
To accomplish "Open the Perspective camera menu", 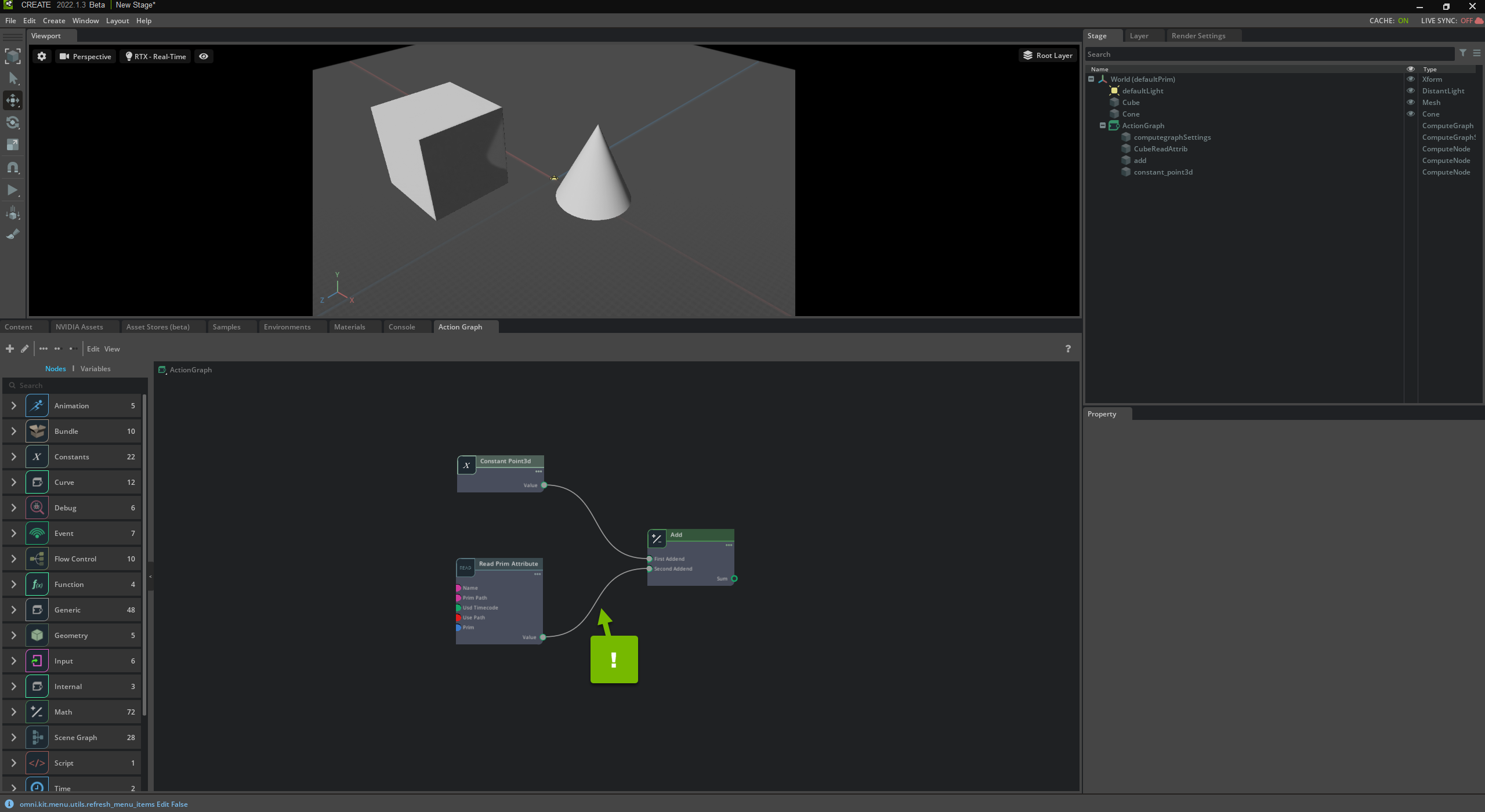I will [86, 56].
